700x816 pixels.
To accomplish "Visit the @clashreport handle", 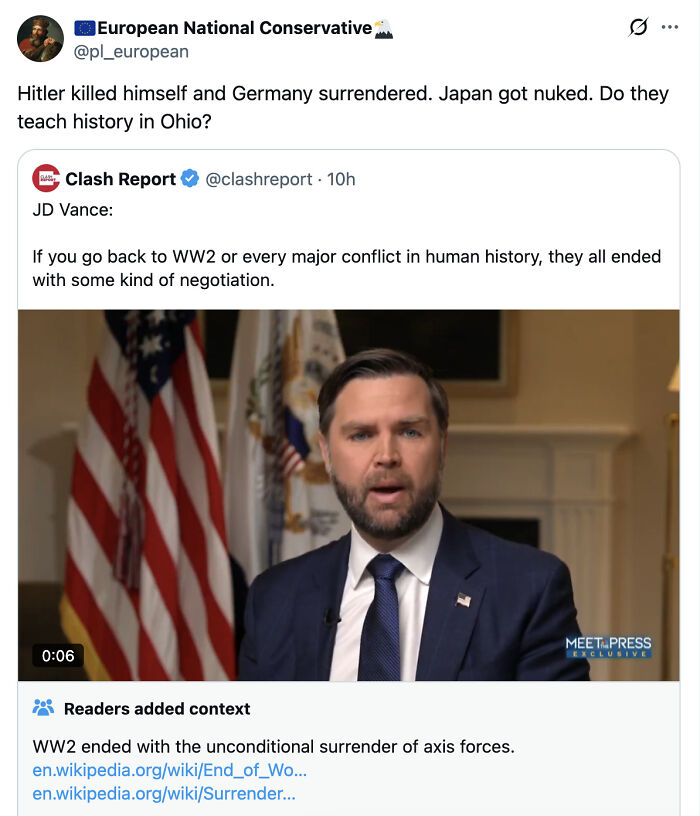I will 260,179.
